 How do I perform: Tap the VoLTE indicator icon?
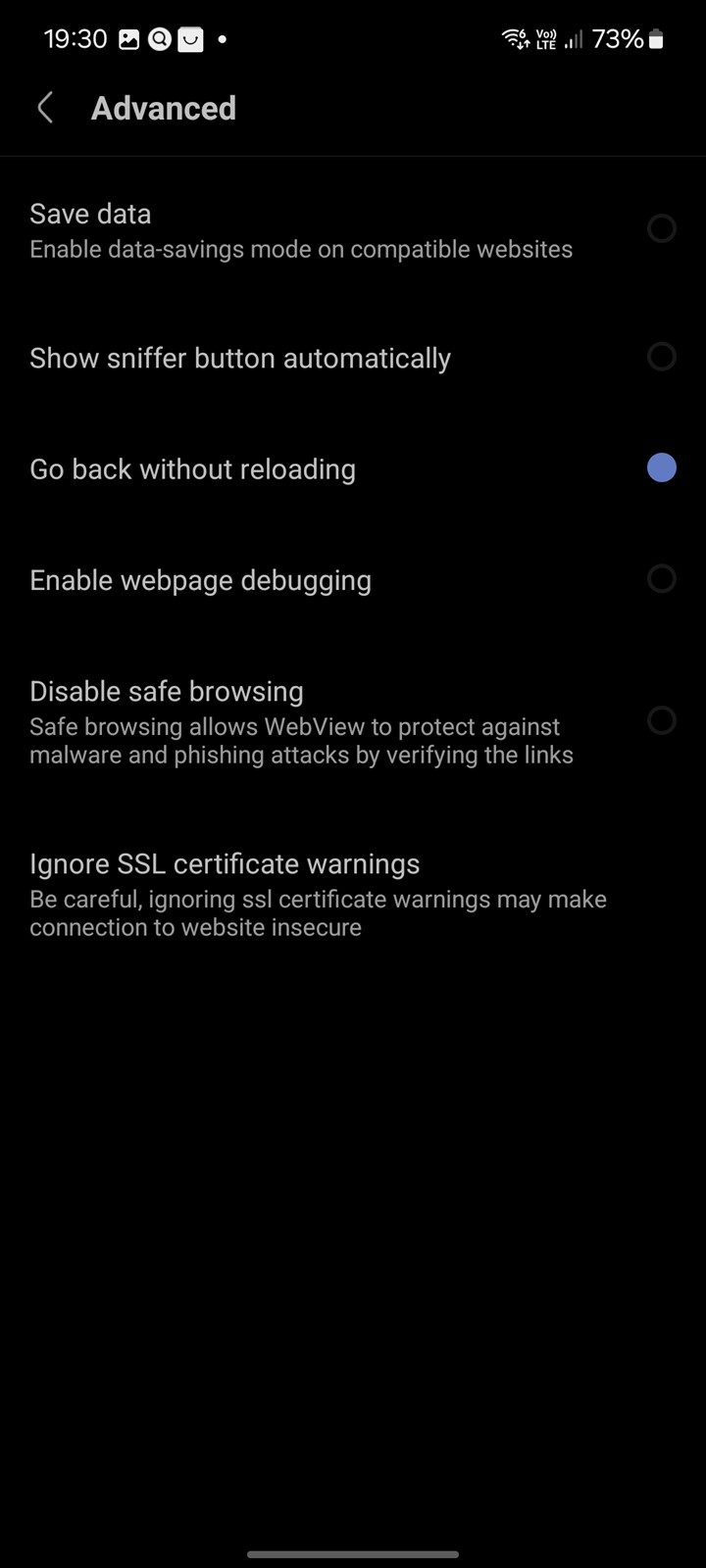546,39
